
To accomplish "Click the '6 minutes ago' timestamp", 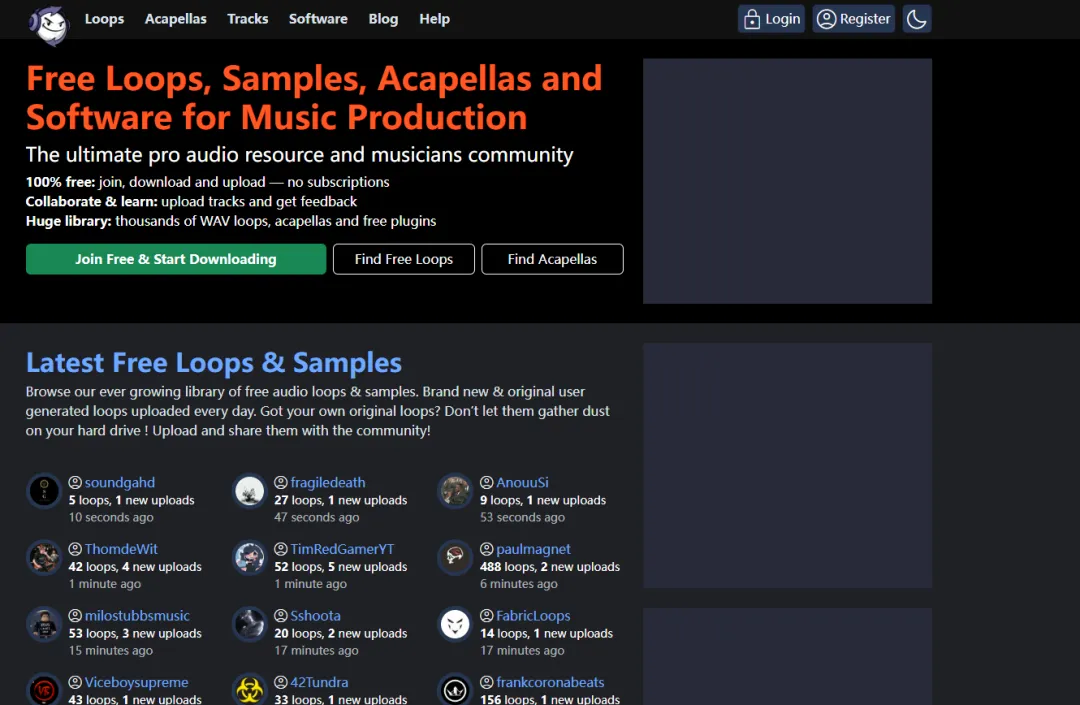I will click(519, 584).
